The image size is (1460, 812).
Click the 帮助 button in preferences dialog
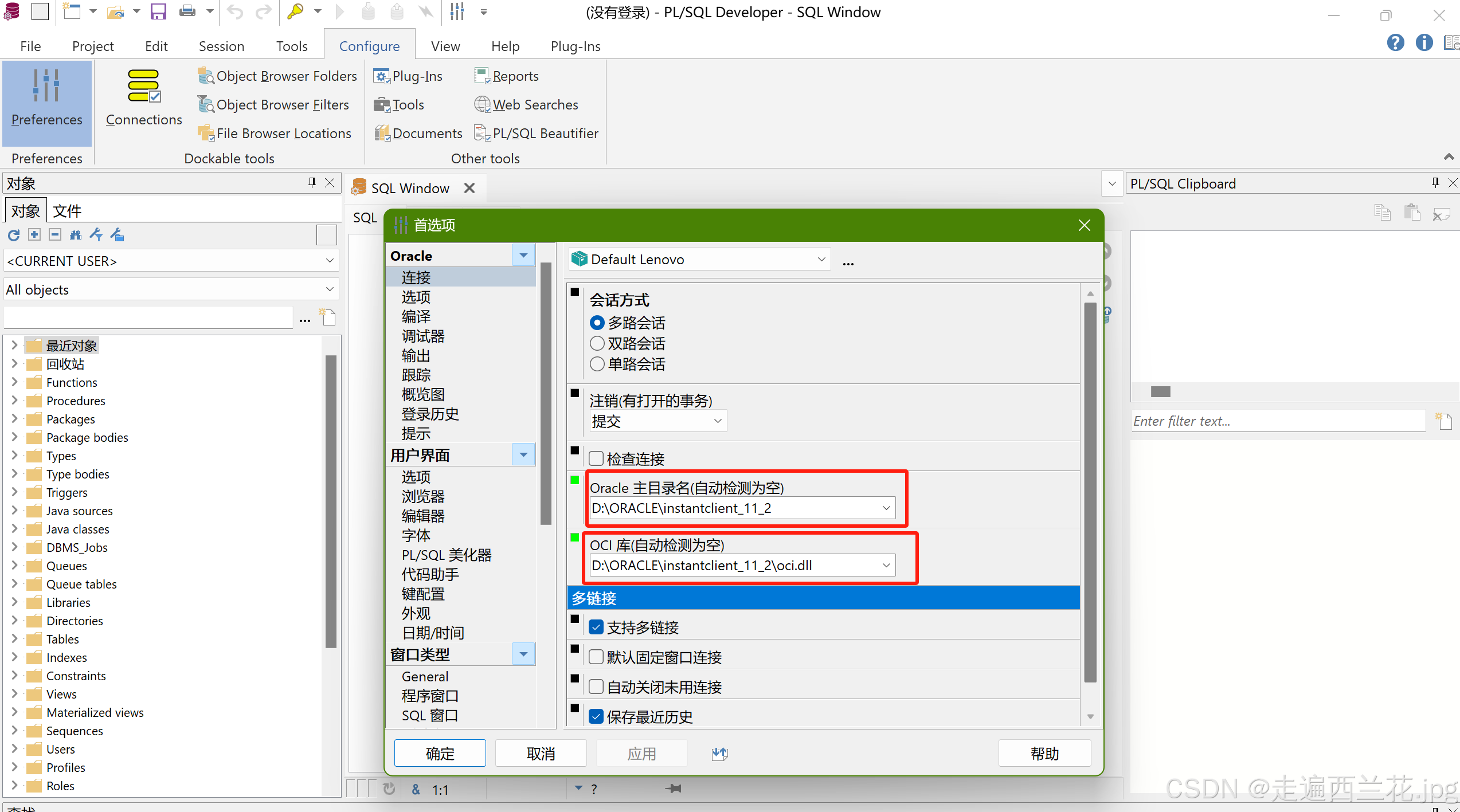[x=1044, y=752]
